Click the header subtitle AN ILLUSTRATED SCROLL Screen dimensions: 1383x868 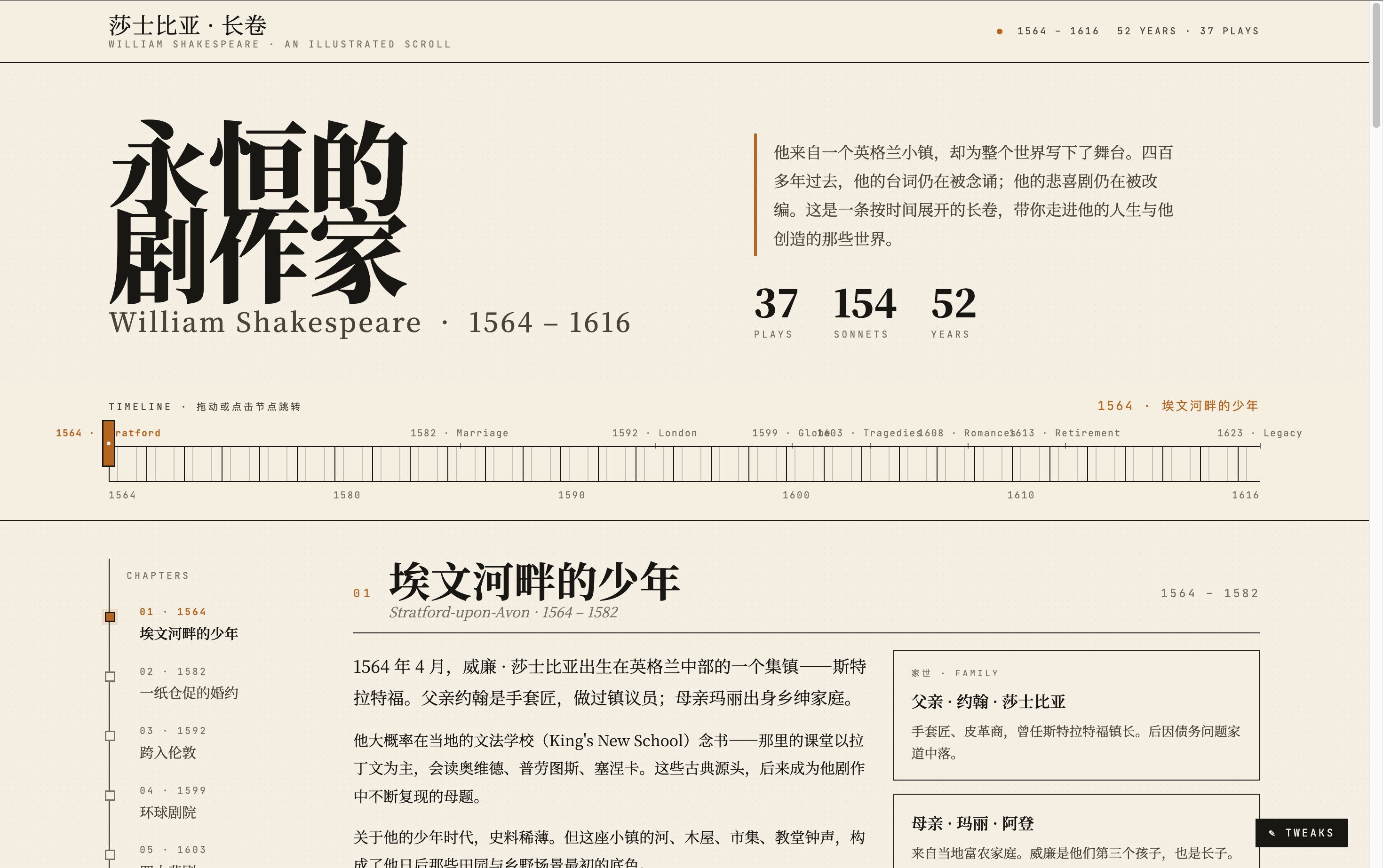tap(367, 44)
